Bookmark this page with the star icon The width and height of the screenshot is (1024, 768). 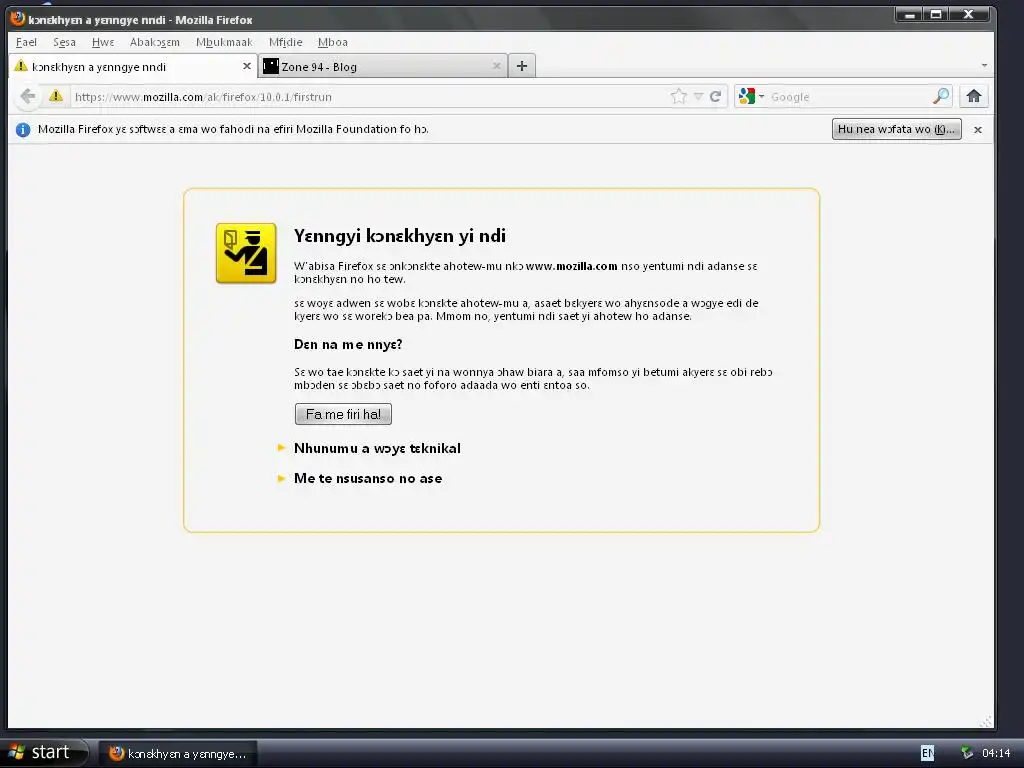click(679, 97)
